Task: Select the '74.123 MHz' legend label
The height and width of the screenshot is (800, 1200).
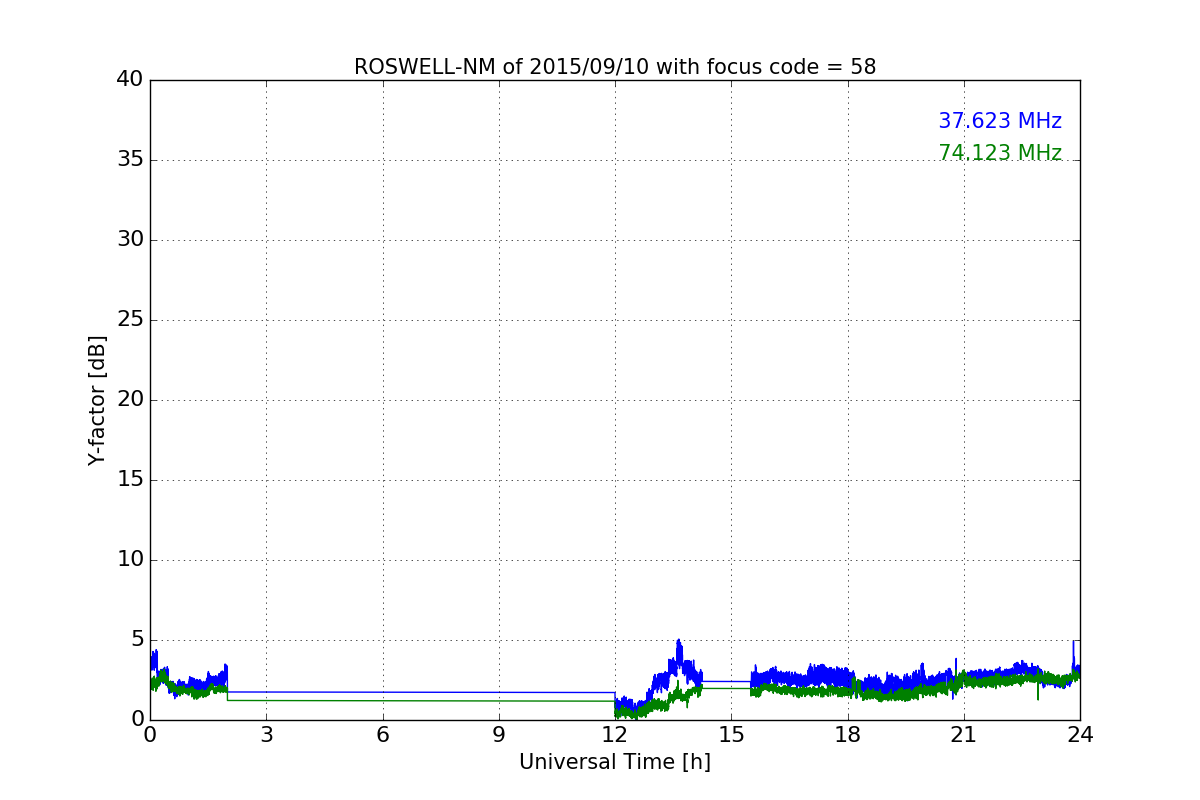Action: tap(1000, 153)
